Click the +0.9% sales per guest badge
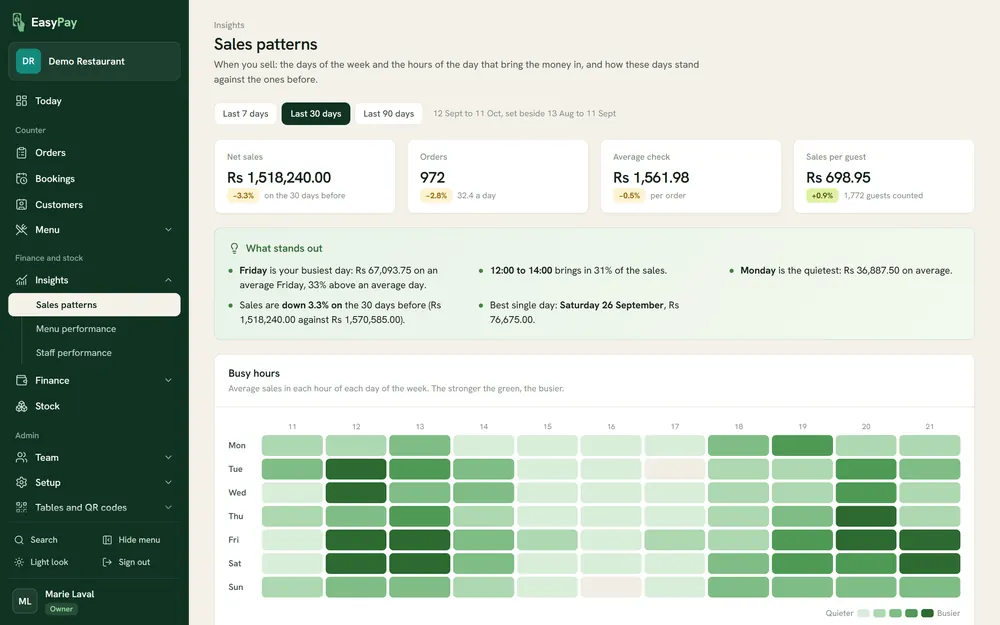 point(822,196)
